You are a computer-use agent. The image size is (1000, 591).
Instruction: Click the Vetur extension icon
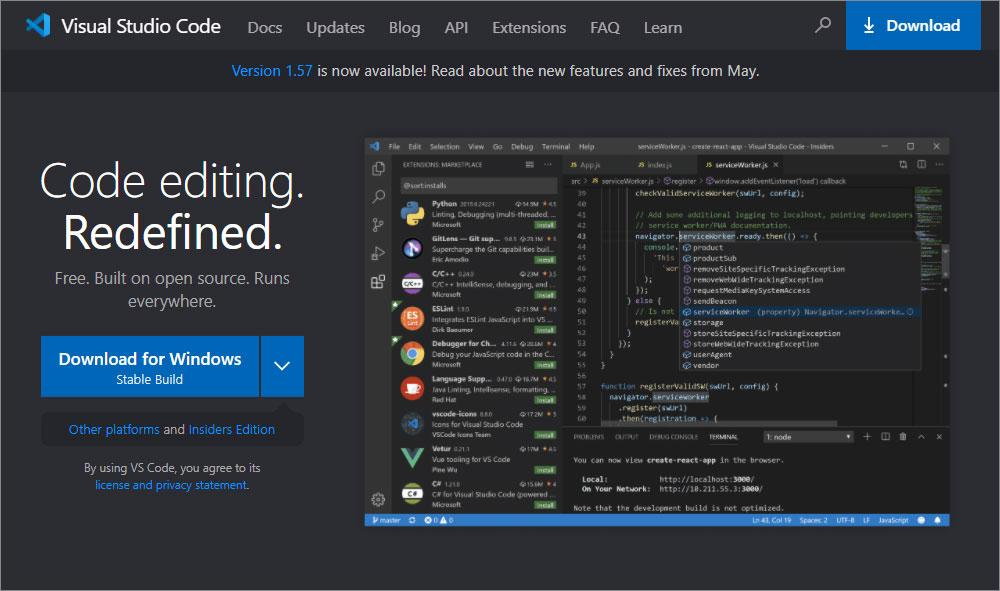413,457
